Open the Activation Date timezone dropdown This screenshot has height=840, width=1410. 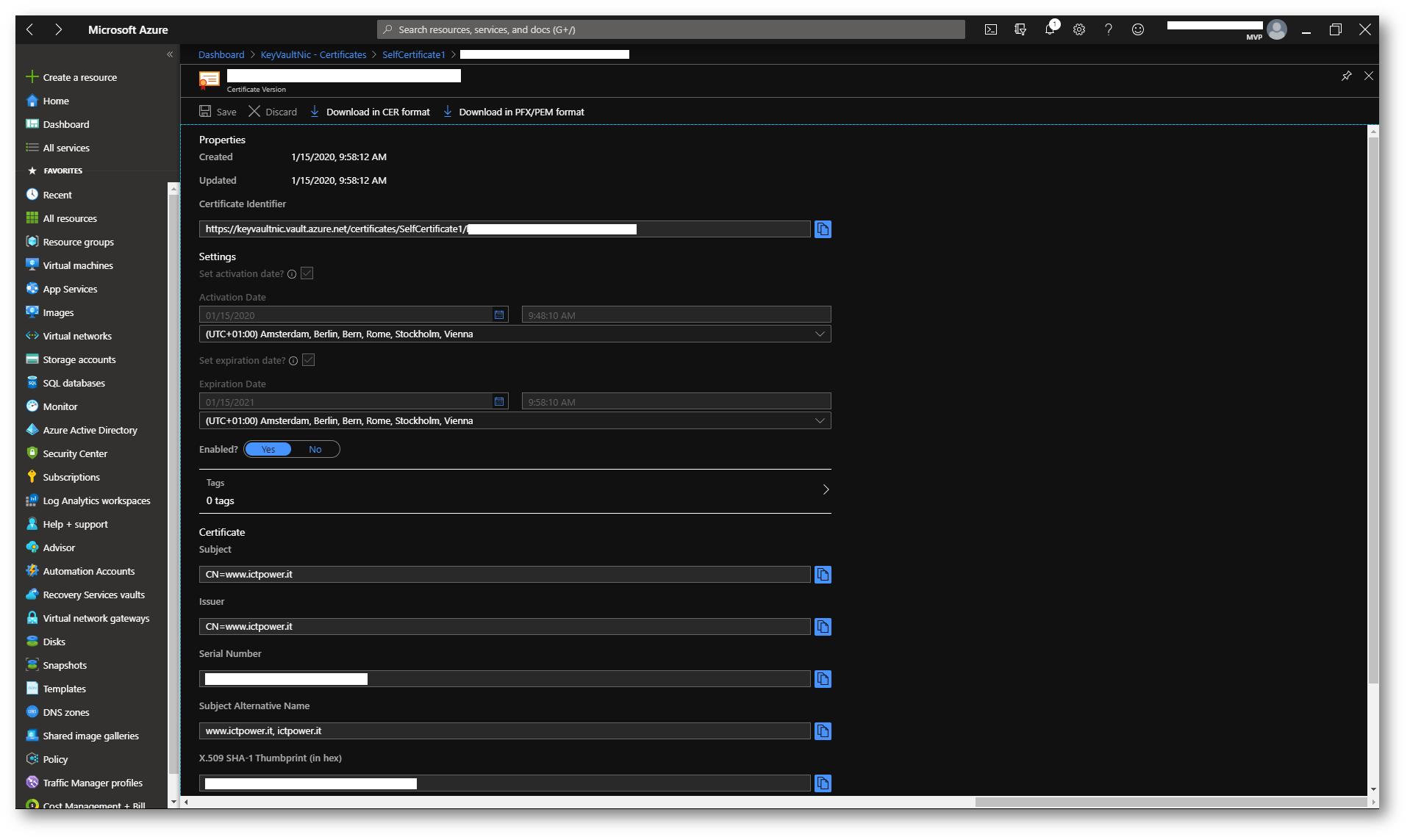[x=515, y=334]
